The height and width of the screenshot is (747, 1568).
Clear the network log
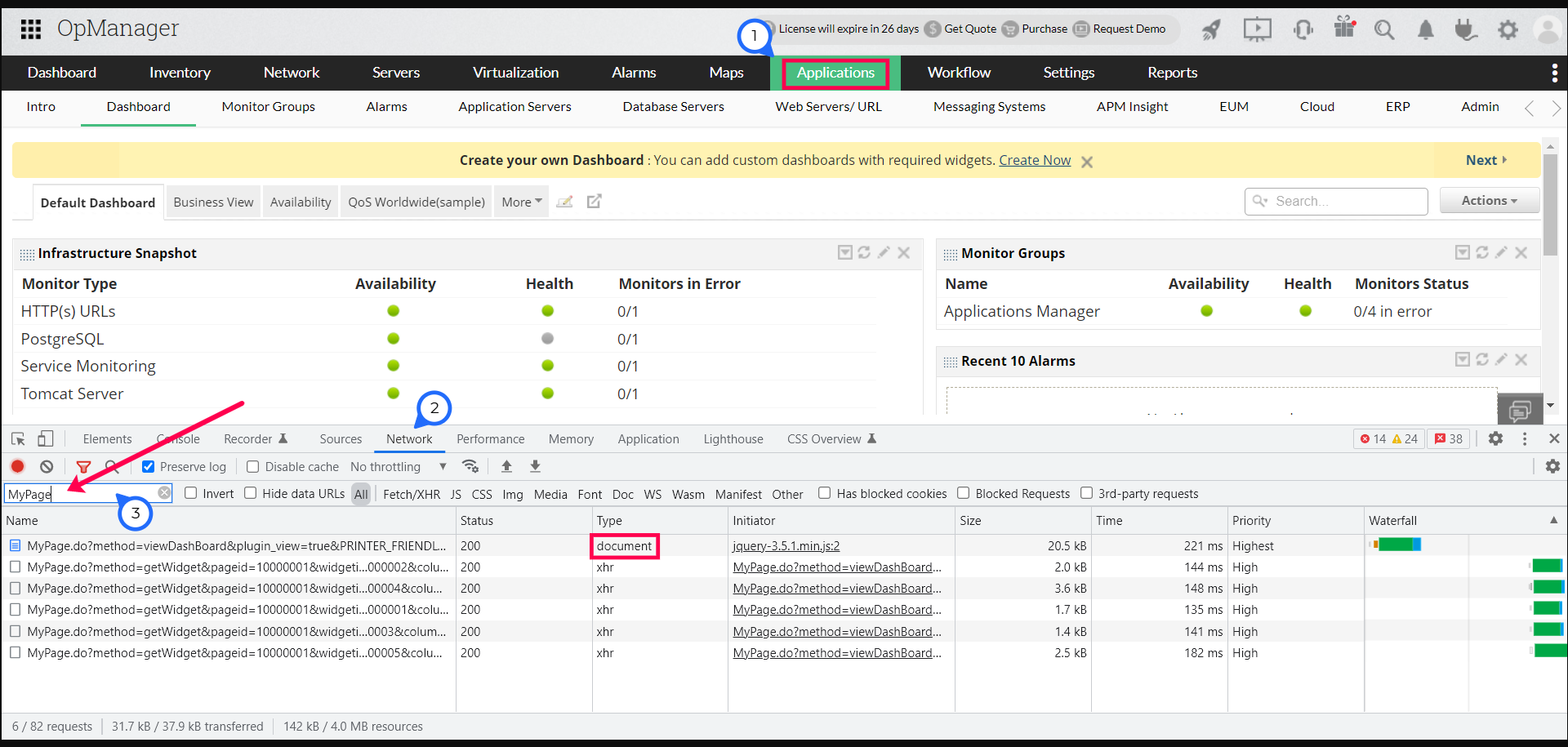[47, 466]
